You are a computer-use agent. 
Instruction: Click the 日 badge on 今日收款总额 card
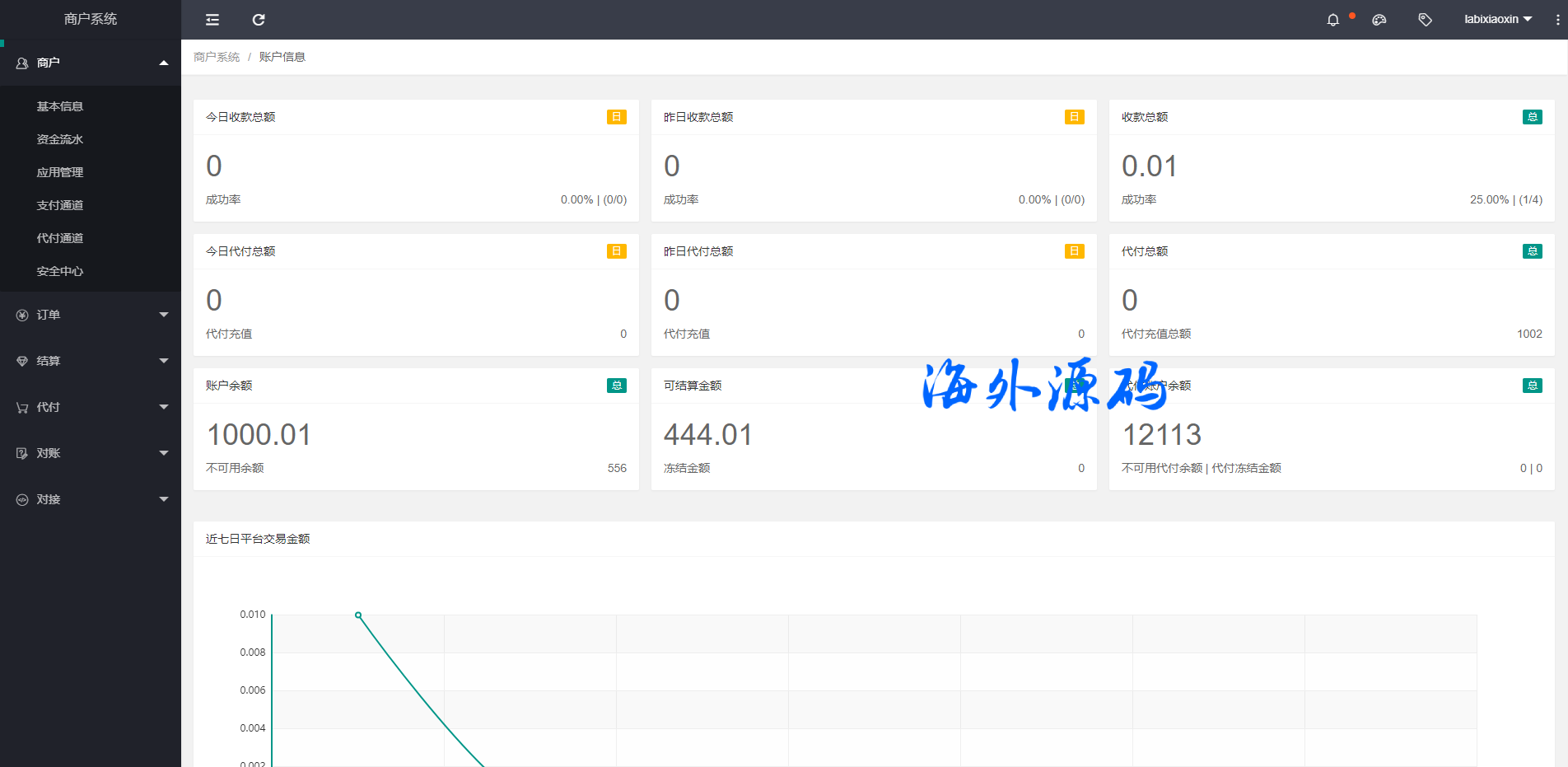(616, 117)
